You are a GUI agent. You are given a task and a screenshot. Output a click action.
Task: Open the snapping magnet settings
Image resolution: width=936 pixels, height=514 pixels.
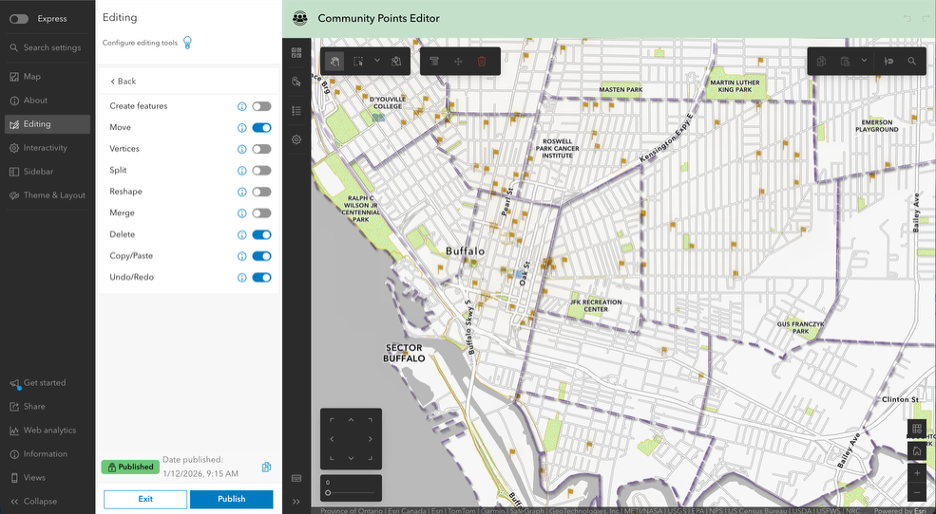click(889, 61)
